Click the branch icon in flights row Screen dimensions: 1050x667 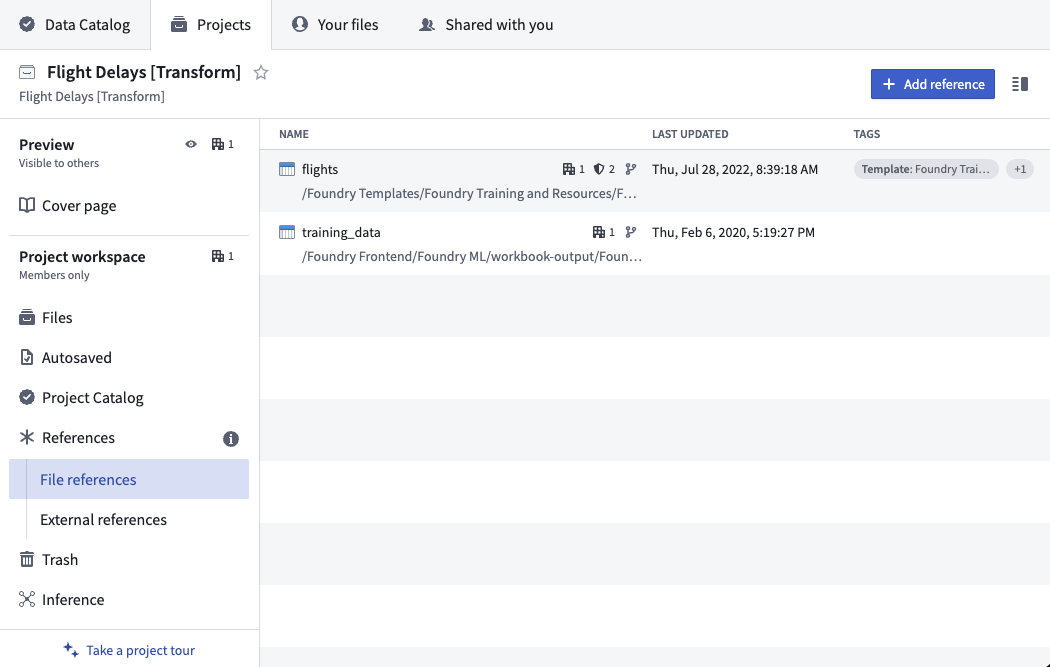point(631,169)
